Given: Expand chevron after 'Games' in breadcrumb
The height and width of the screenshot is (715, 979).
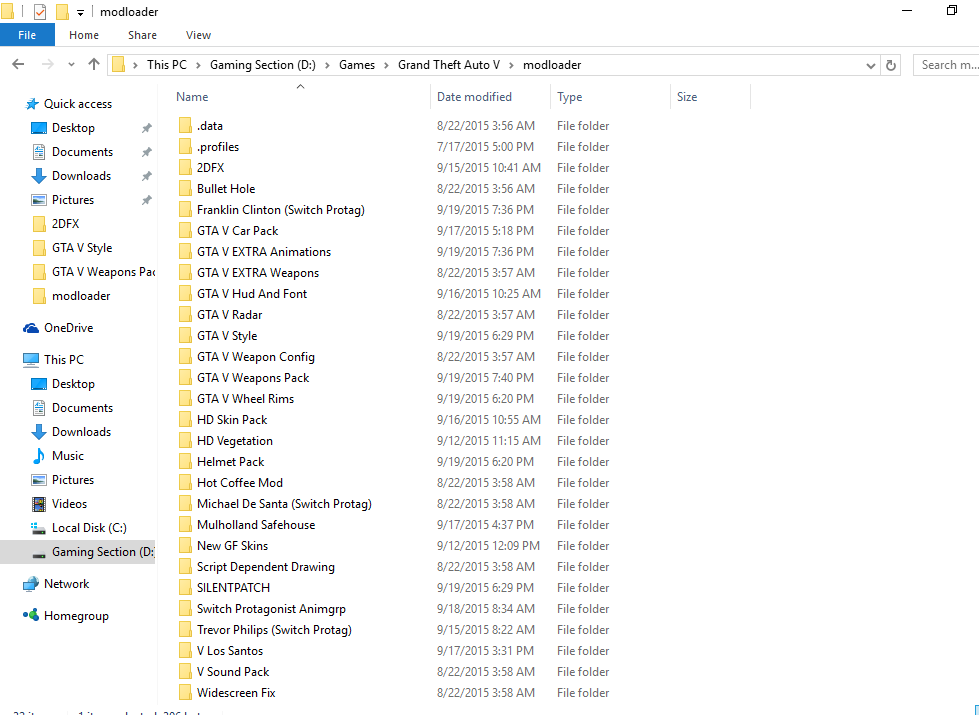Looking at the screenshot, I should 386,65.
